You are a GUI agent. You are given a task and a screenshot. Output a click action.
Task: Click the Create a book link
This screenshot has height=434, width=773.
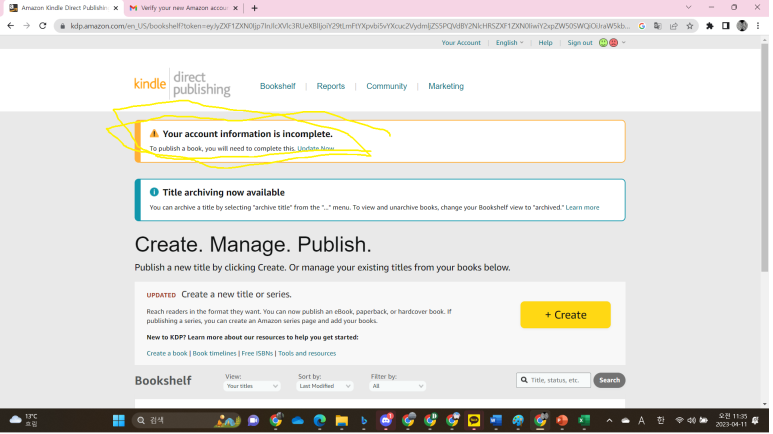167,354
